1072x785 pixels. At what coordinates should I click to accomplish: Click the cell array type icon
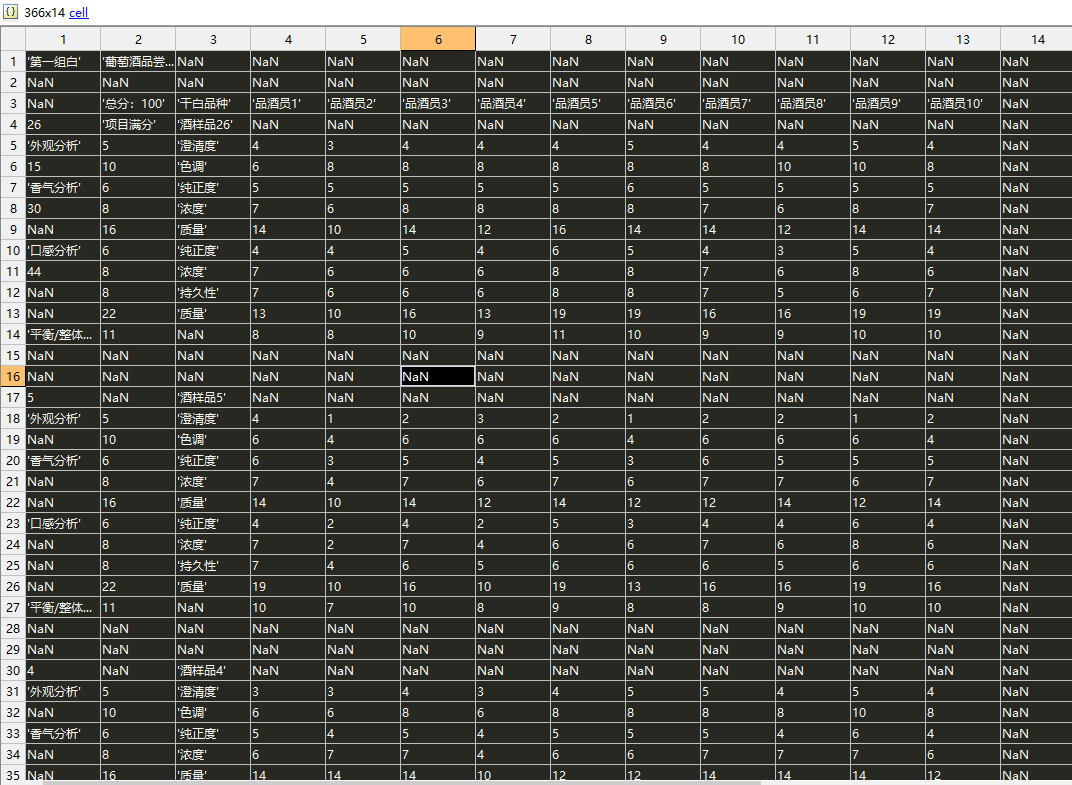10,12
